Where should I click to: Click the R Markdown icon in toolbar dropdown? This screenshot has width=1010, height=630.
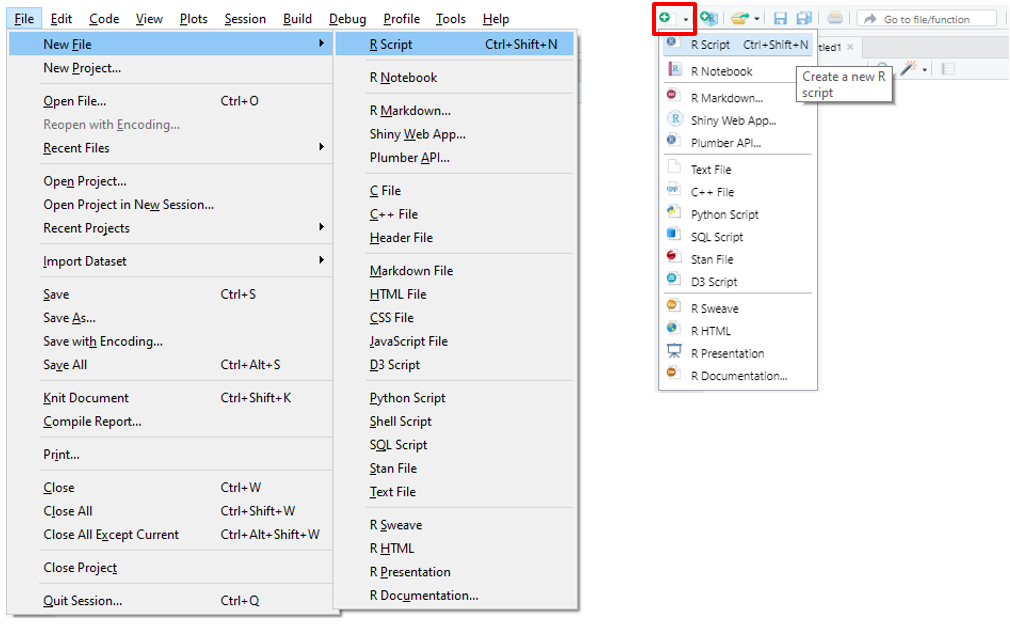point(672,95)
